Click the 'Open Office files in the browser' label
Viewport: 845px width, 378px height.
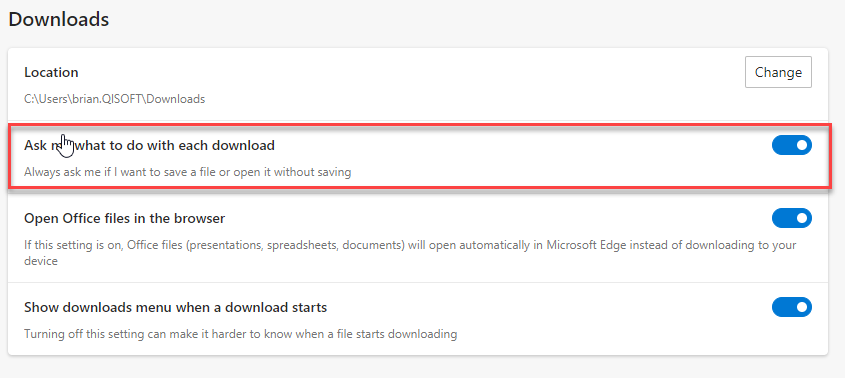click(124, 218)
